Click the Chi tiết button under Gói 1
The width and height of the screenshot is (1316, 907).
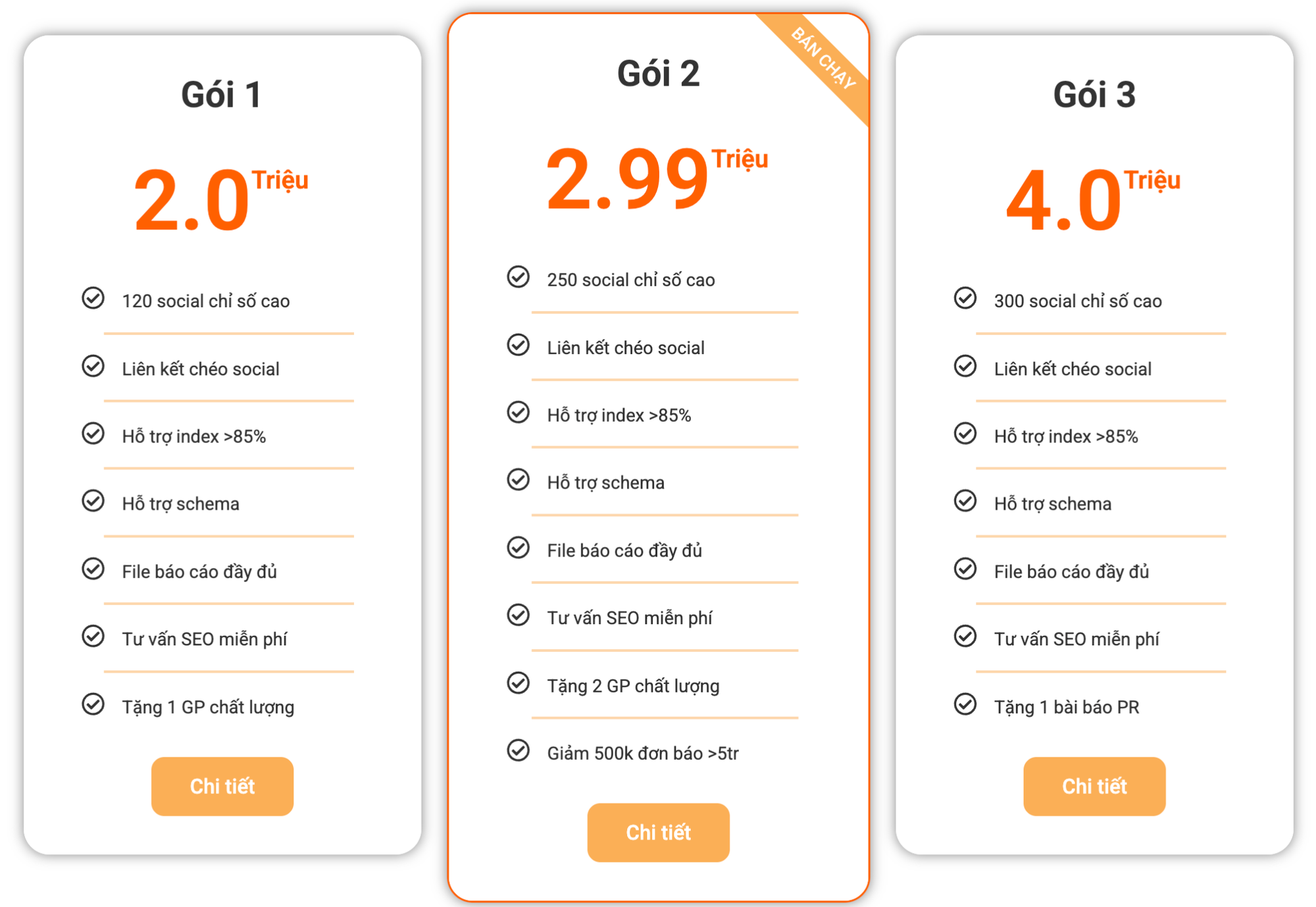click(222, 786)
